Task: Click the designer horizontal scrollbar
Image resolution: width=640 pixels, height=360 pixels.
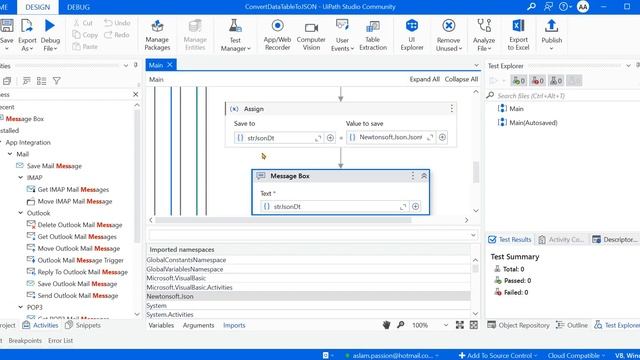Action: tap(283, 220)
